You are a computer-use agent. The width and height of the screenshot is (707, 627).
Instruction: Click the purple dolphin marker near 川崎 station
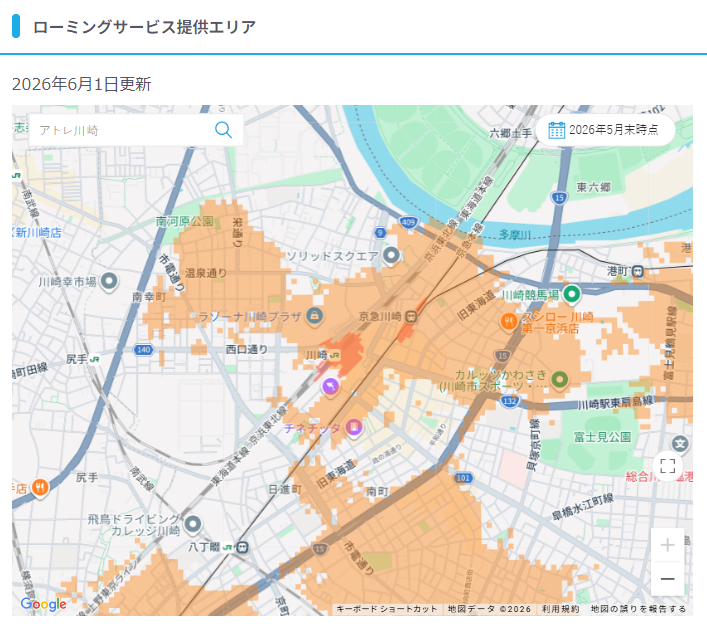point(331,387)
